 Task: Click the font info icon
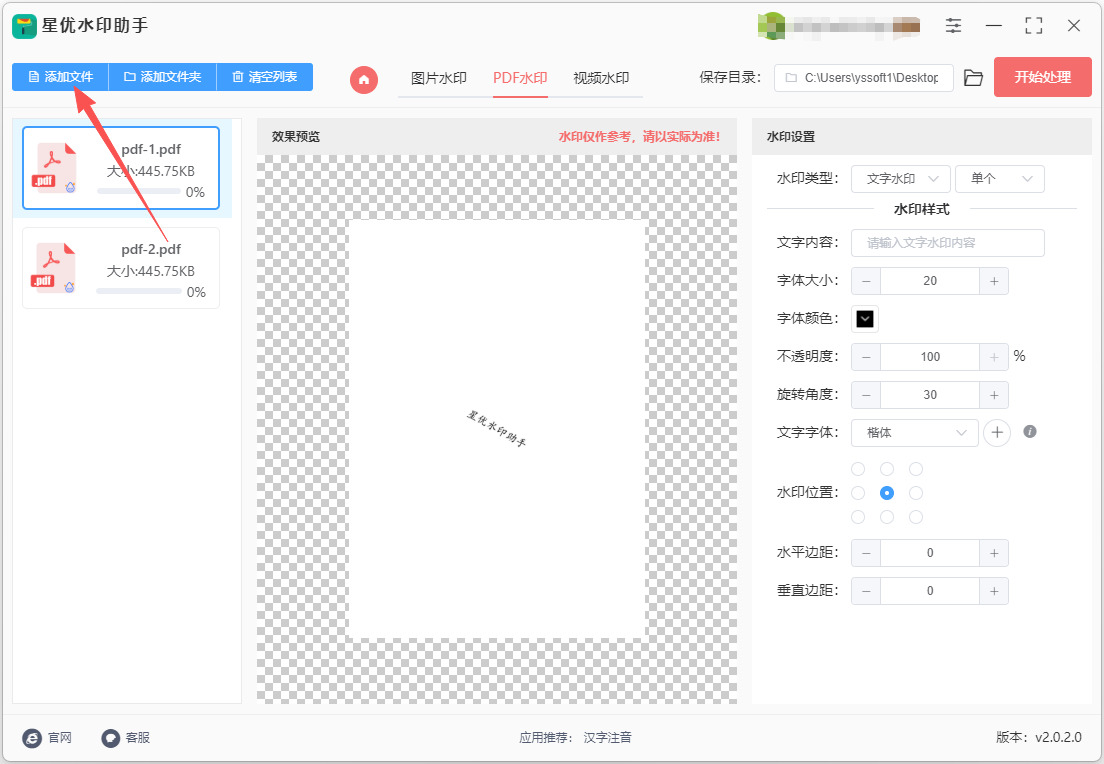(1029, 432)
